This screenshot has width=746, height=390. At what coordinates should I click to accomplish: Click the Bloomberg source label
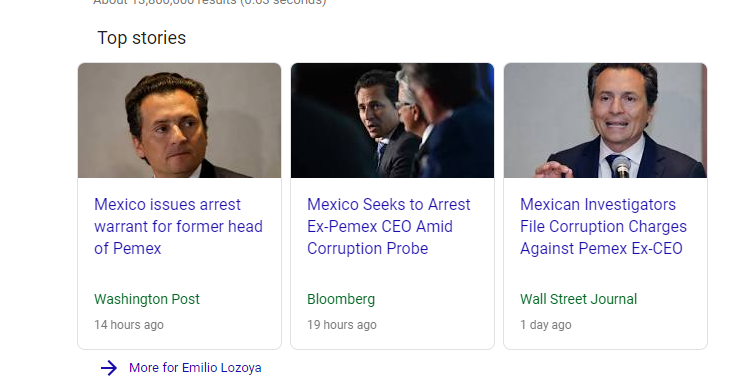click(341, 299)
